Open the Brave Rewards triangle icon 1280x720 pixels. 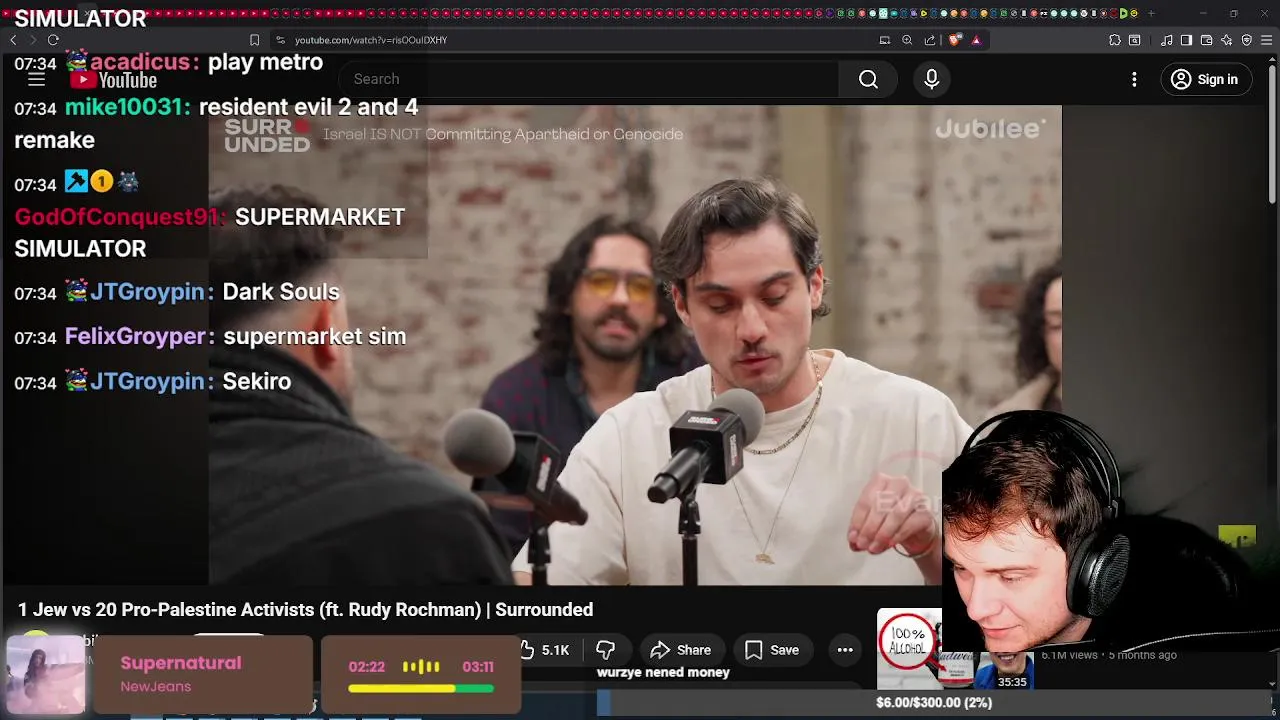point(976,40)
